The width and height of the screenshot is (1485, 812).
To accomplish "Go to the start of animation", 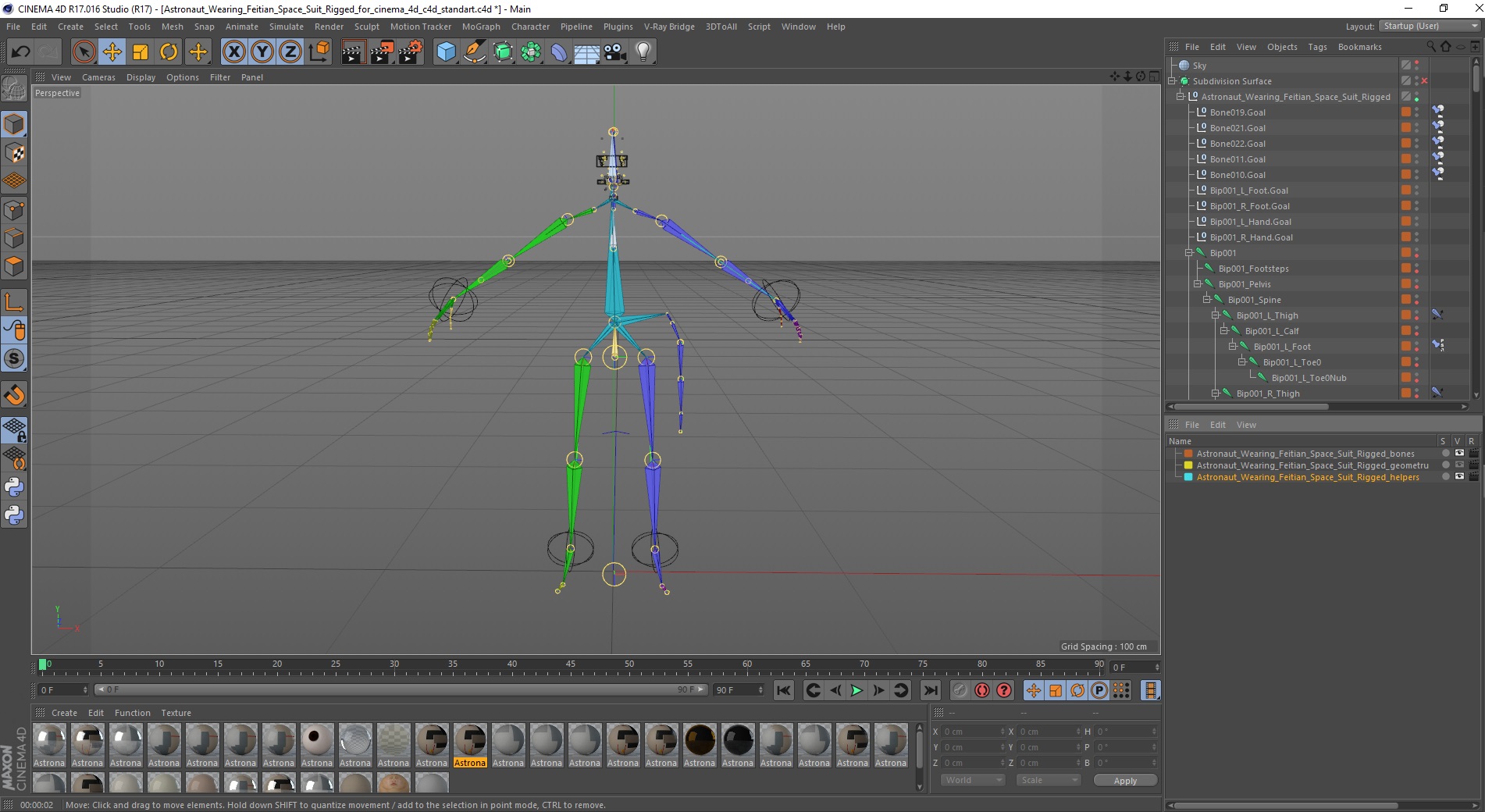I will pos(784,690).
